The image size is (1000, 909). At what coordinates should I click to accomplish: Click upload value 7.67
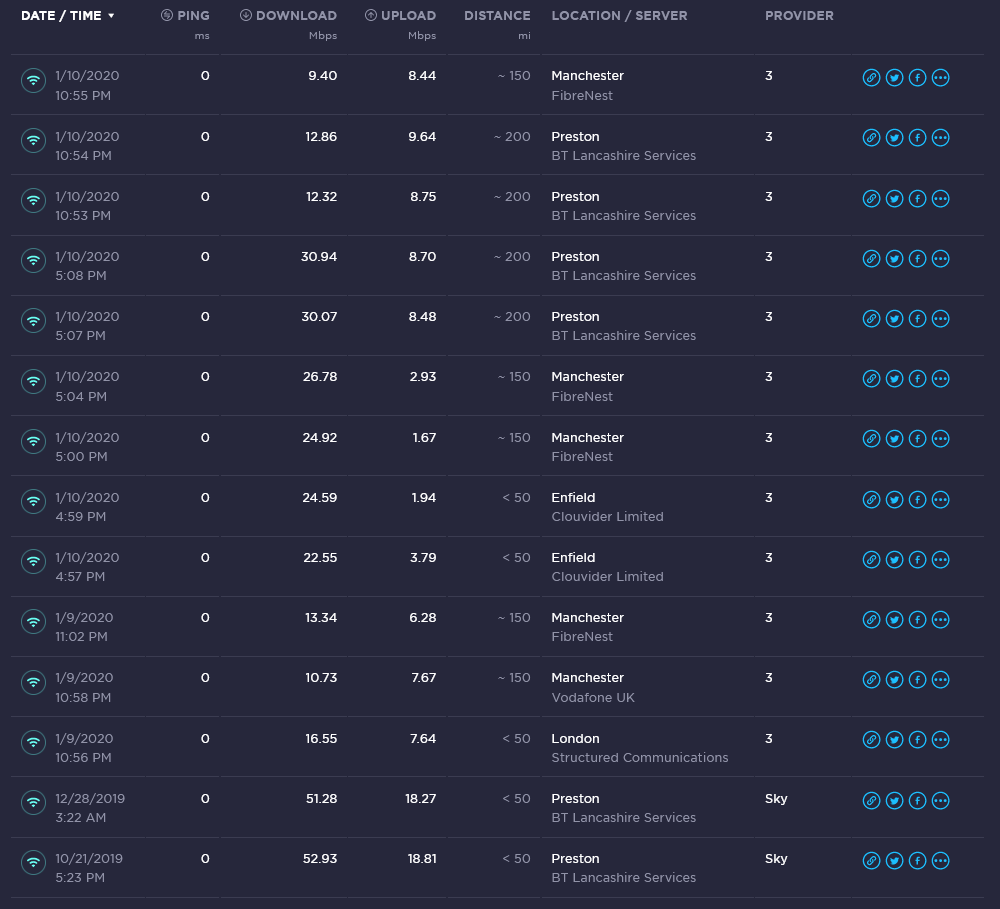coord(423,678)
